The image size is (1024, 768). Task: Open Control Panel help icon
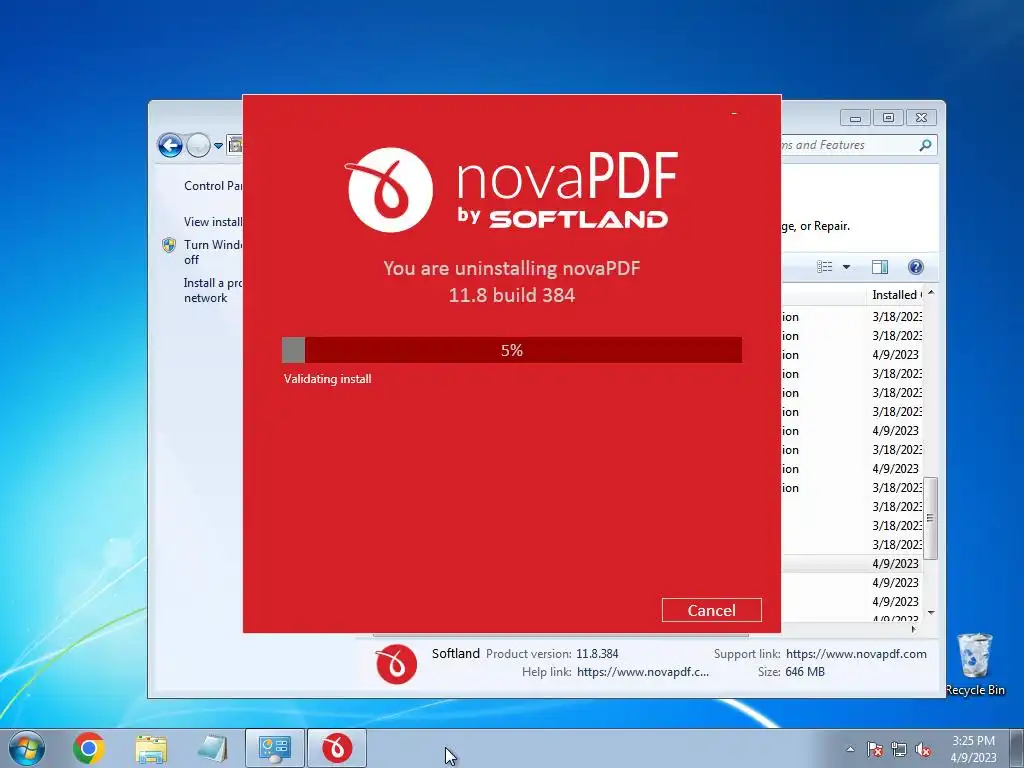[x=916, y=266]
